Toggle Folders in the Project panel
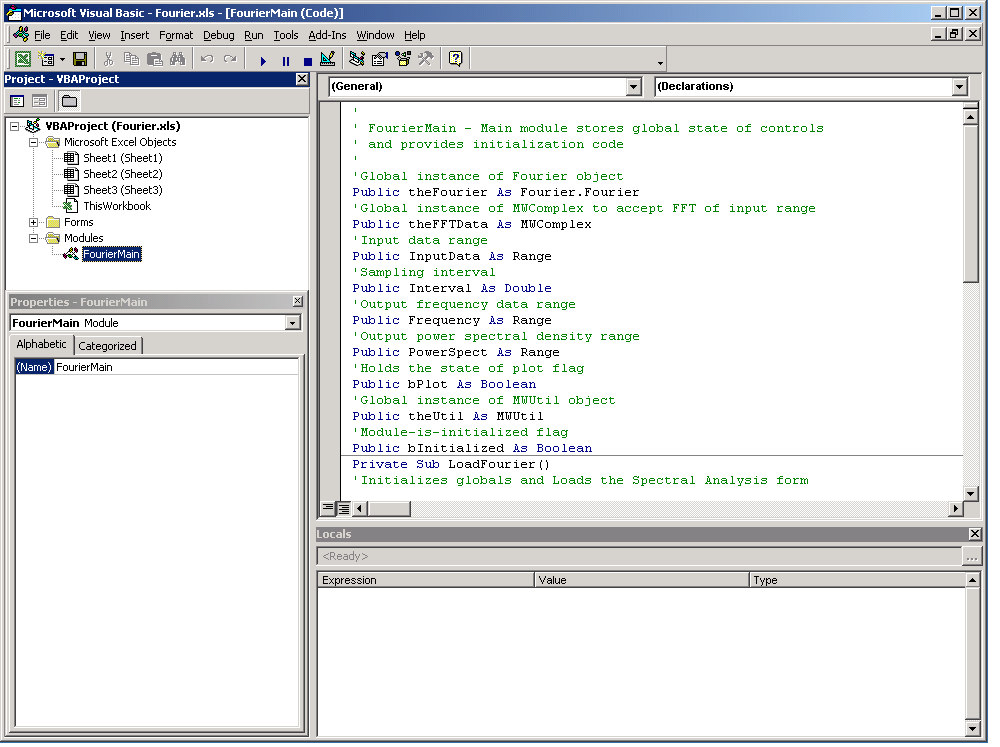 [x=70, y=101]
